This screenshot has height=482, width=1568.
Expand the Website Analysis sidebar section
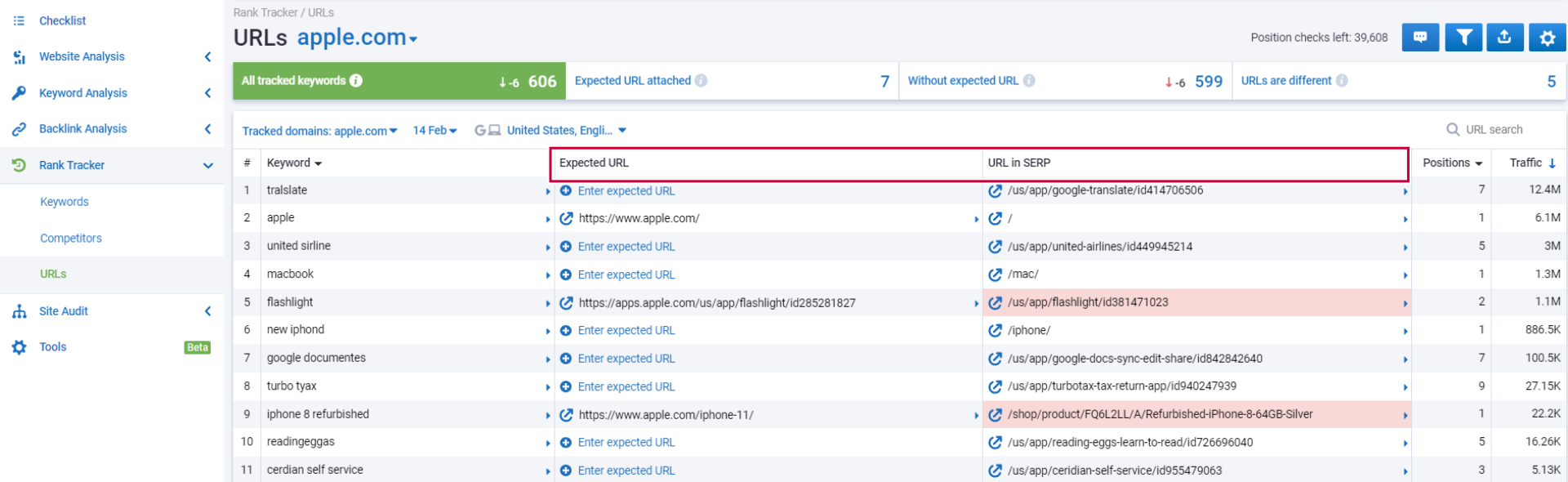click(x=208, y=56)
